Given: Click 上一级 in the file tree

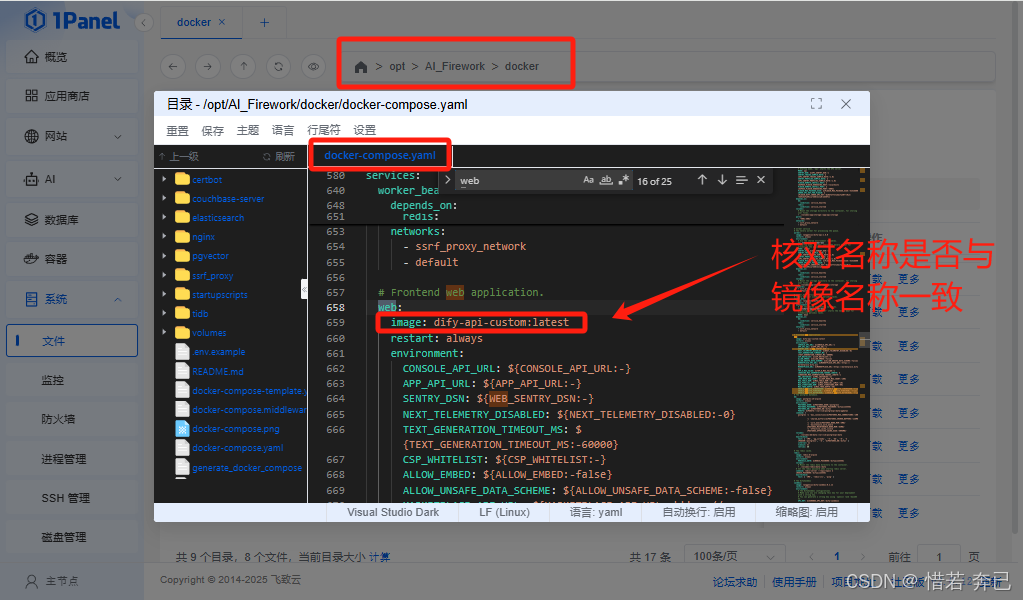Looking at the screenshot, I should click(179, 157).
